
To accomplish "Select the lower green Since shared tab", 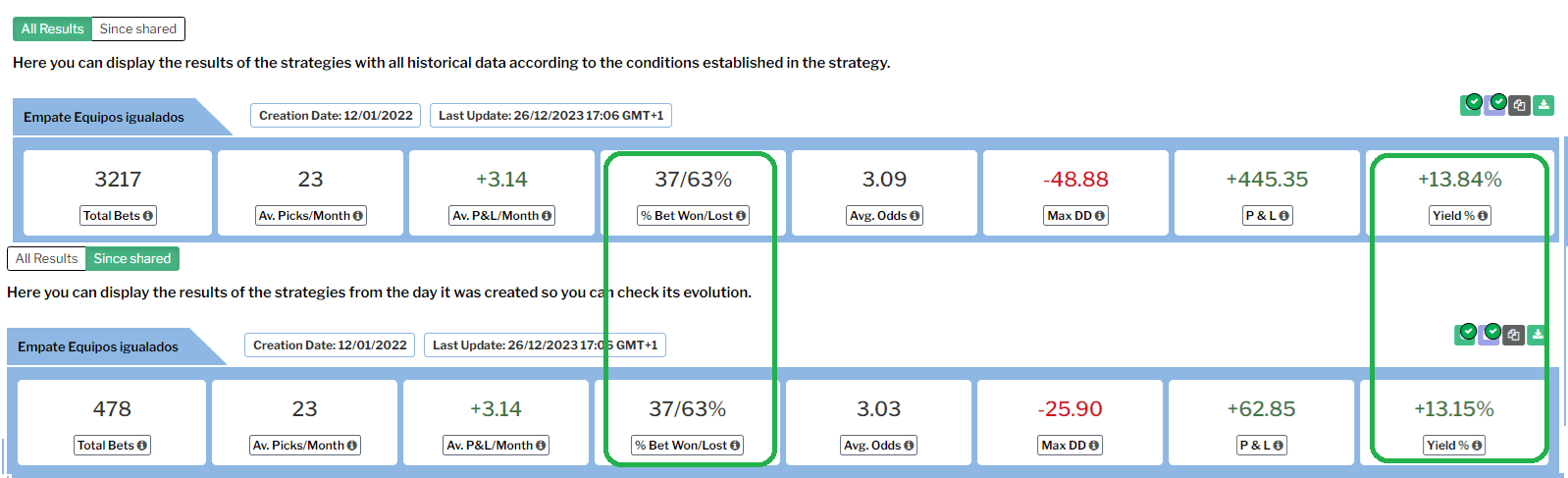I will (132, 258).
